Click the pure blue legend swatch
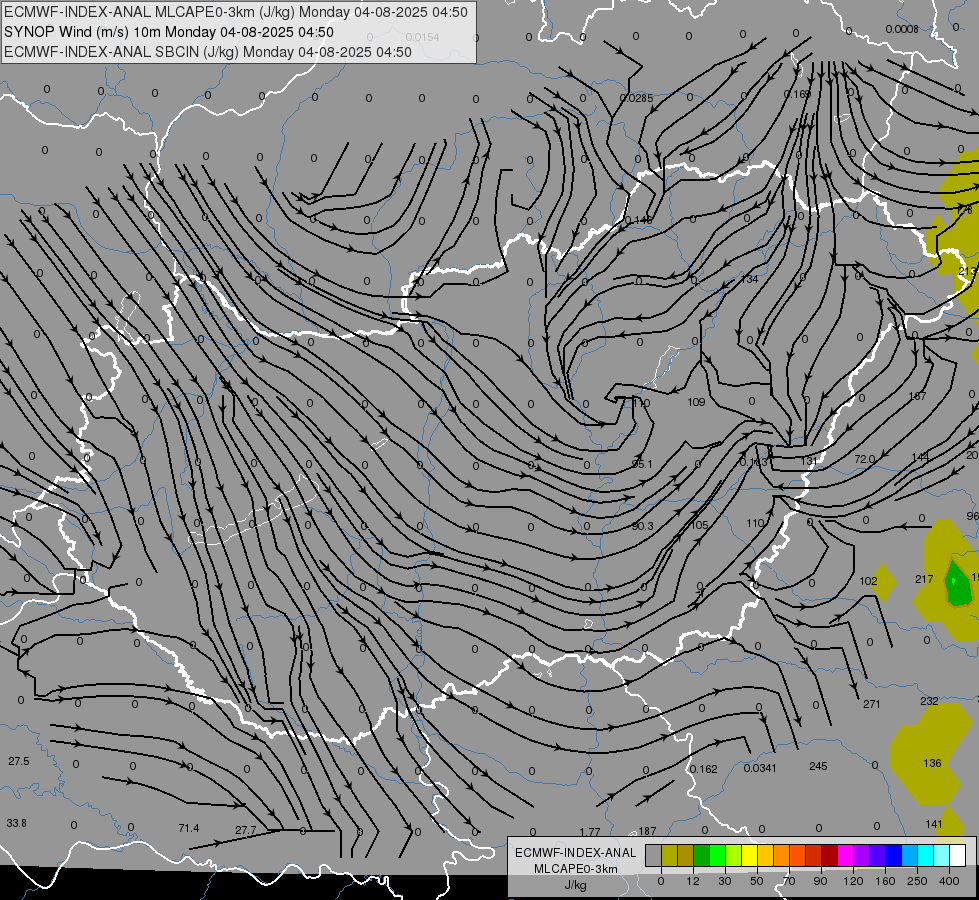 (x=893, y=856)
